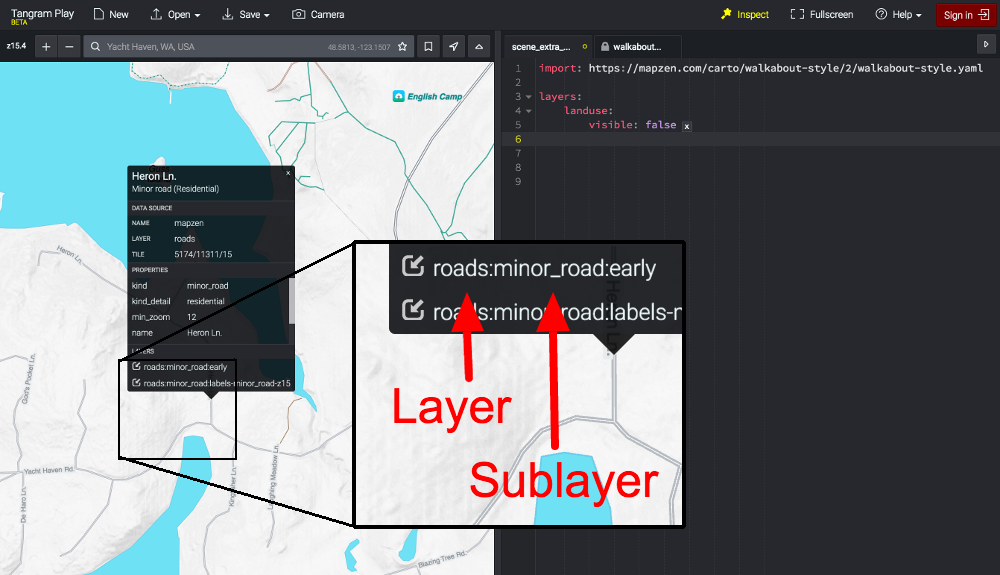Click the Blazing Tree Rd. road label
Viewport: 1000px width, 575px height.
coord(443,559)
